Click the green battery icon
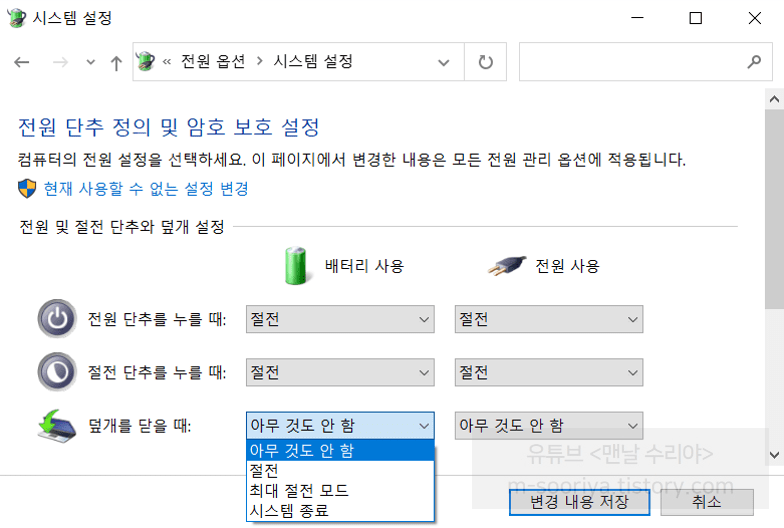 click(x=296, y=266)
